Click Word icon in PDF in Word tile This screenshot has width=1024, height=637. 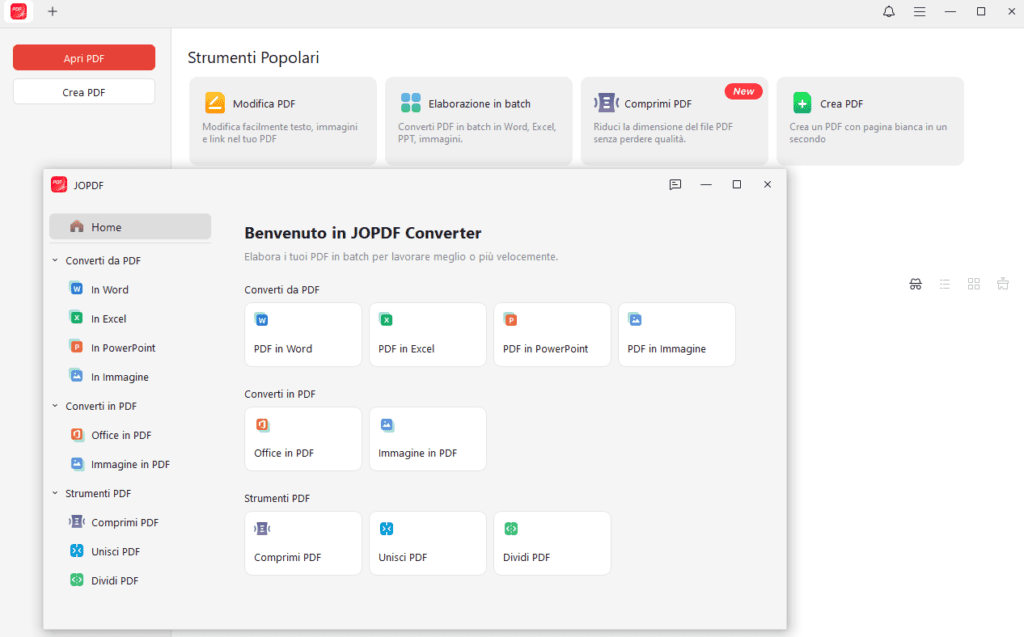[x=261, y=320]
